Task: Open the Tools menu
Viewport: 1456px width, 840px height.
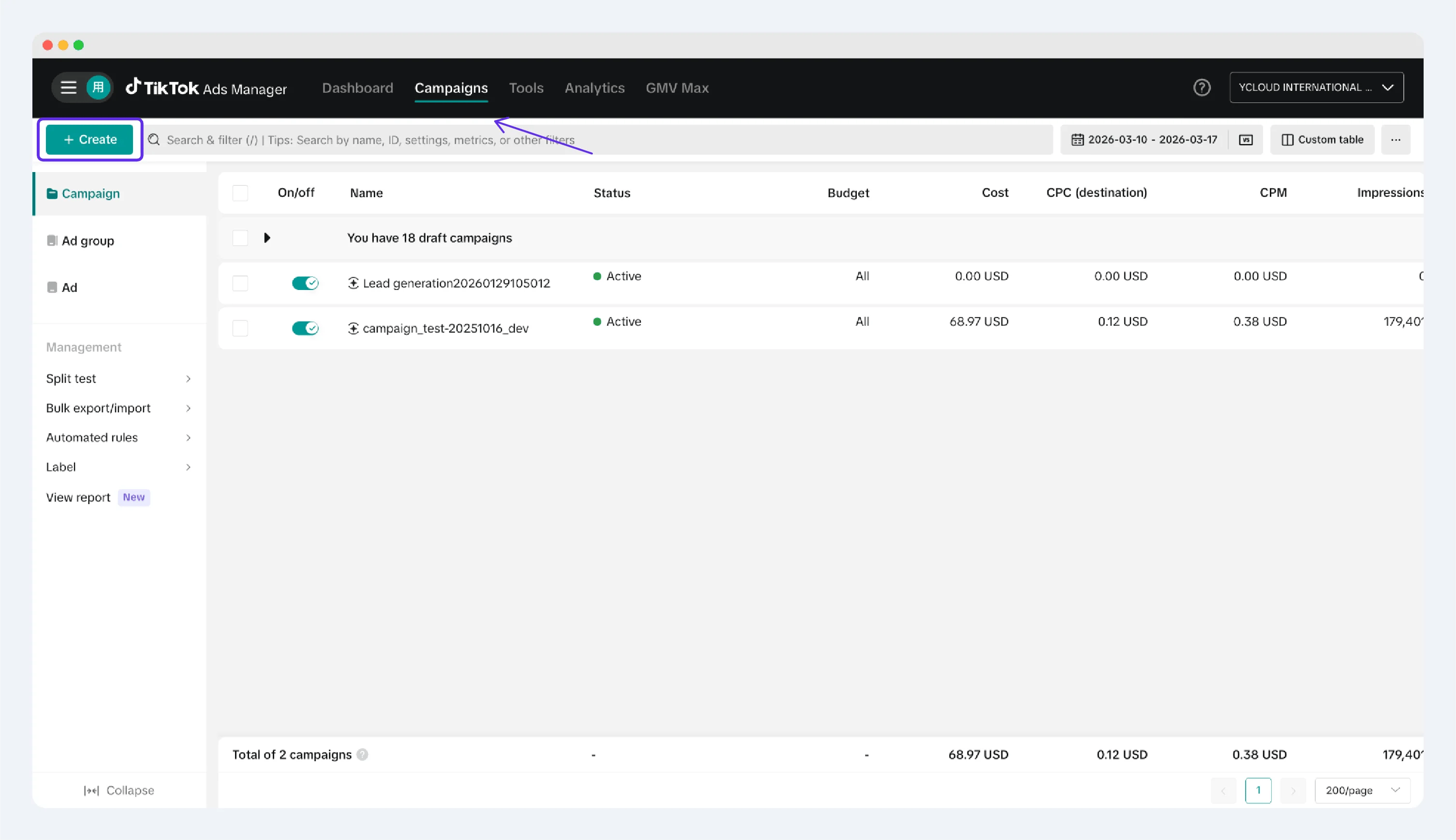Action: [x=526, y=87]
